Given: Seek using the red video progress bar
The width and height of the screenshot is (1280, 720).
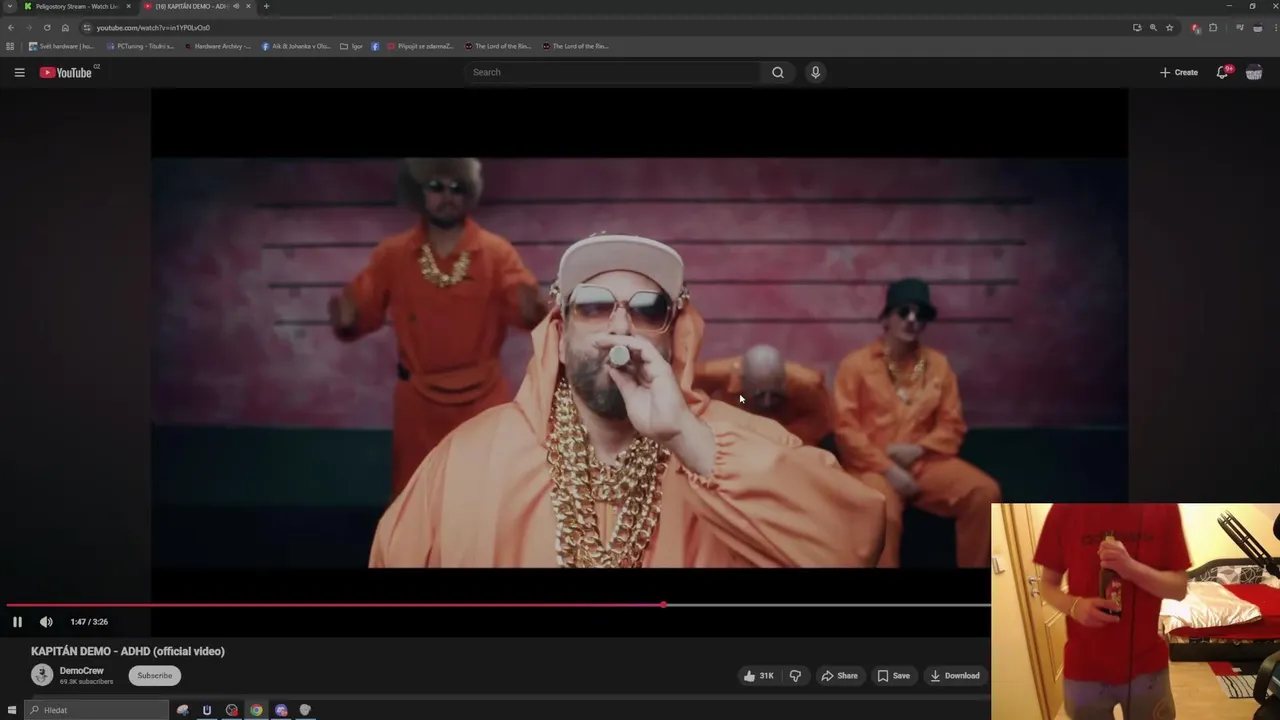Looking at the screenshot, I should [x=335, y=605].
